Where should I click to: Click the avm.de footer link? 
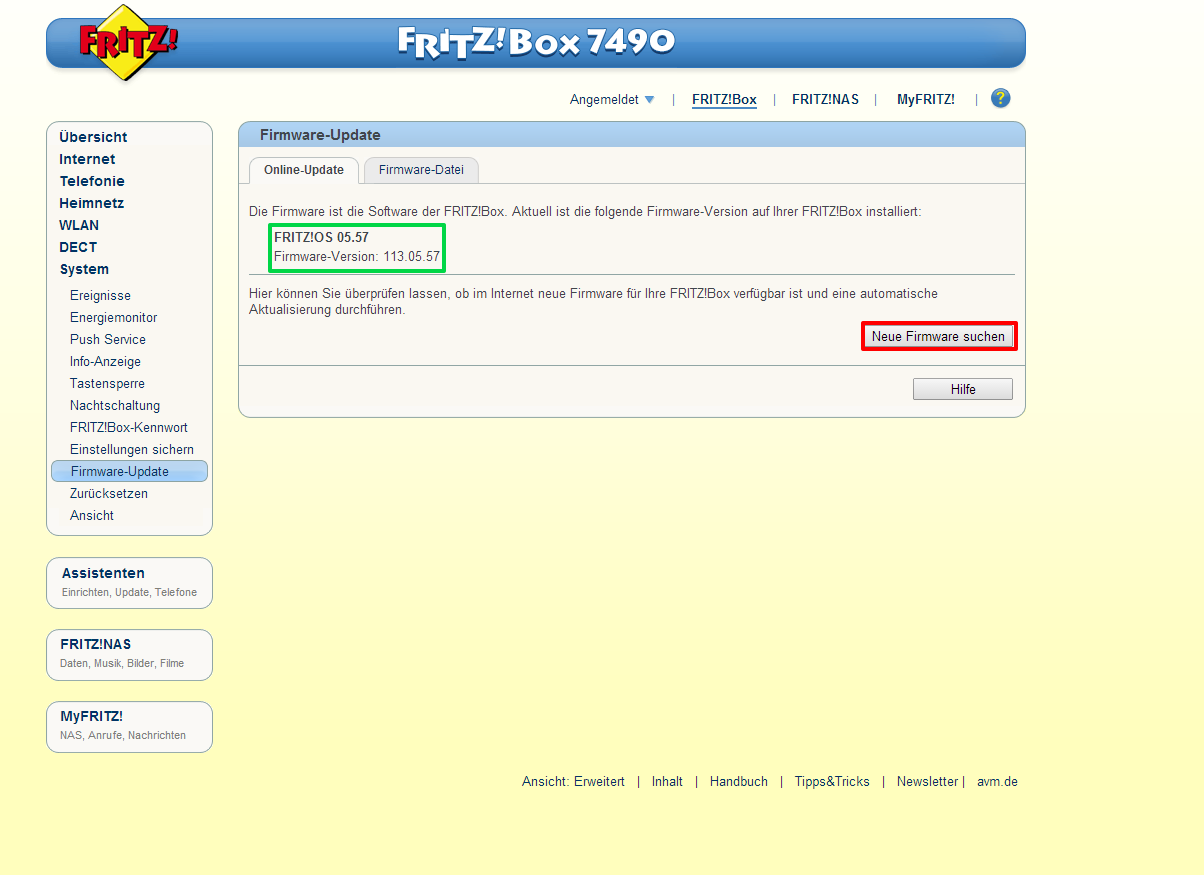coord(997,782)
